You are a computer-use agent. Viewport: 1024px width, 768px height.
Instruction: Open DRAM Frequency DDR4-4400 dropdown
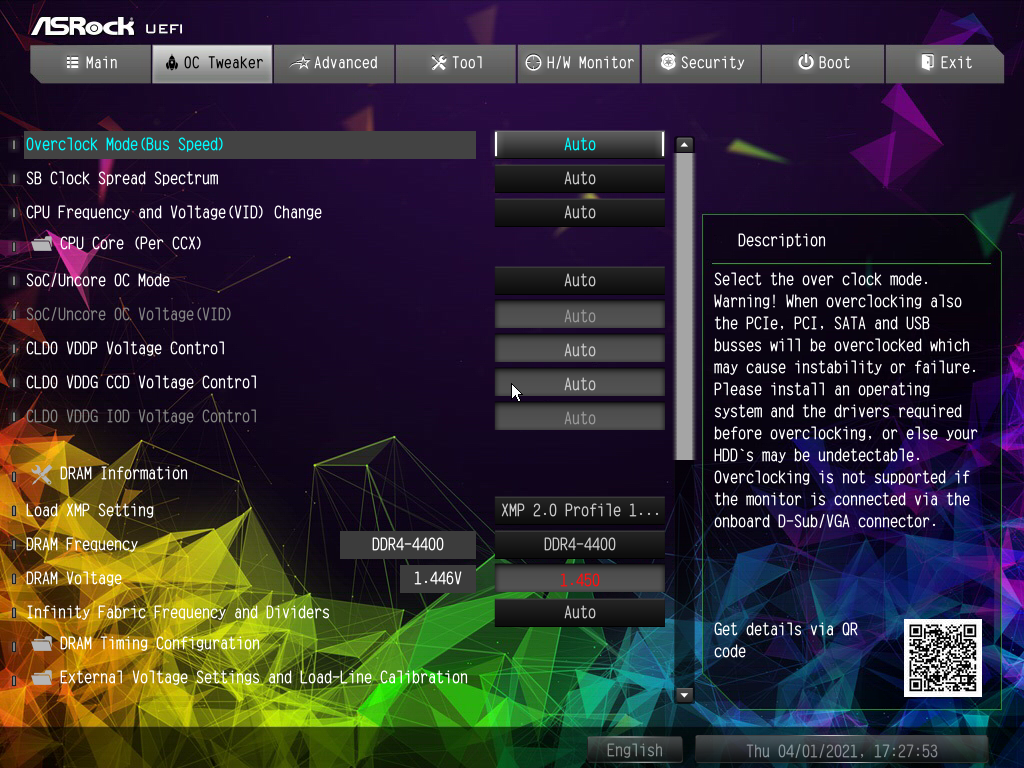(x=579, y=544)
